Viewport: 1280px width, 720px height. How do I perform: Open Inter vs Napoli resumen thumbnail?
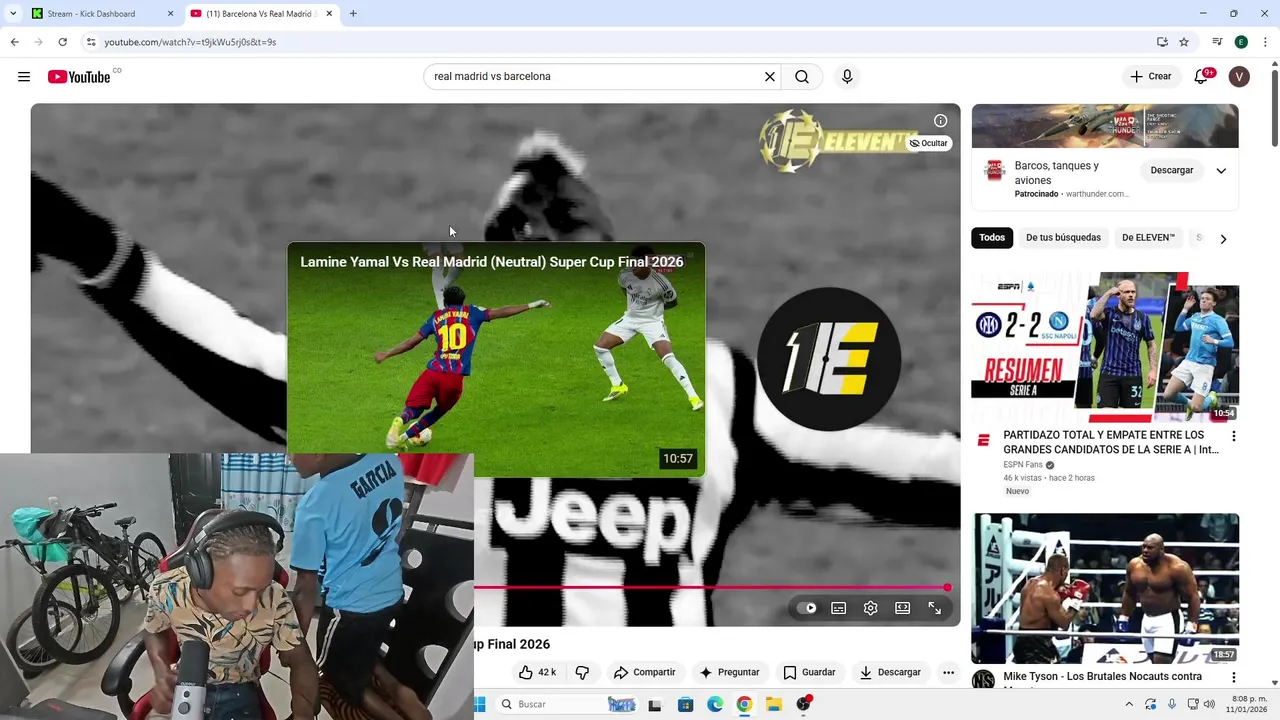[x=1105, y=347]
